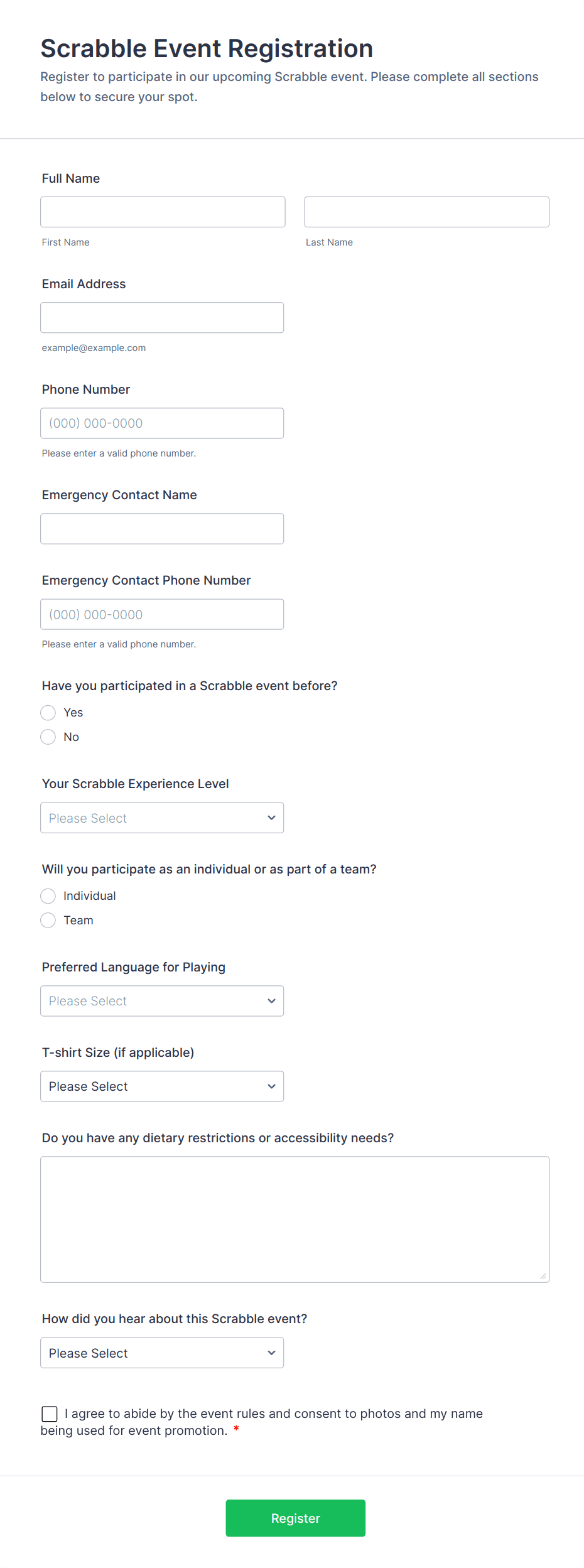Select "No" for prior Scrabble participation
Image resolution: width=584 pixels, height=1568 pixels.
click(48, 736)
